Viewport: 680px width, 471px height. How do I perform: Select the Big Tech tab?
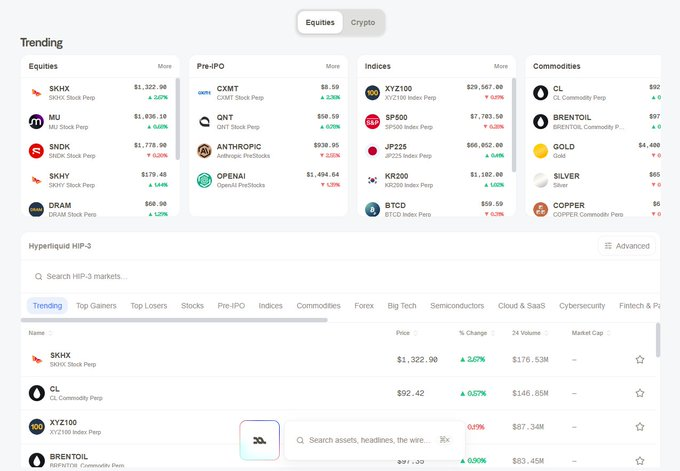point(402,306)
